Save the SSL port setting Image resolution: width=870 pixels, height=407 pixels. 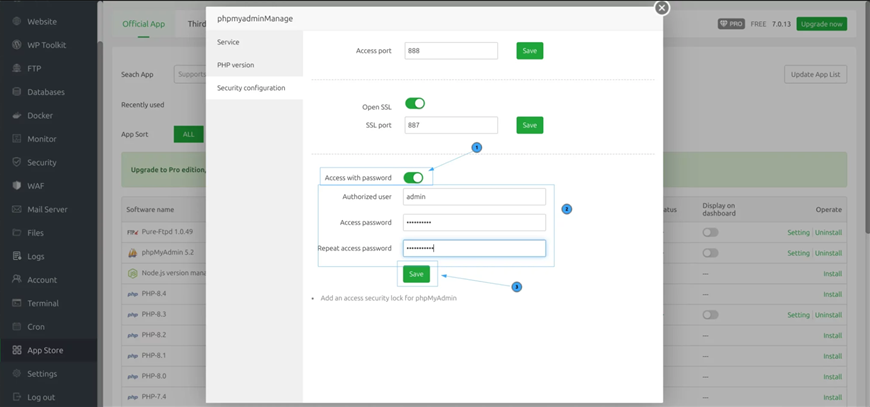point(529,125)
